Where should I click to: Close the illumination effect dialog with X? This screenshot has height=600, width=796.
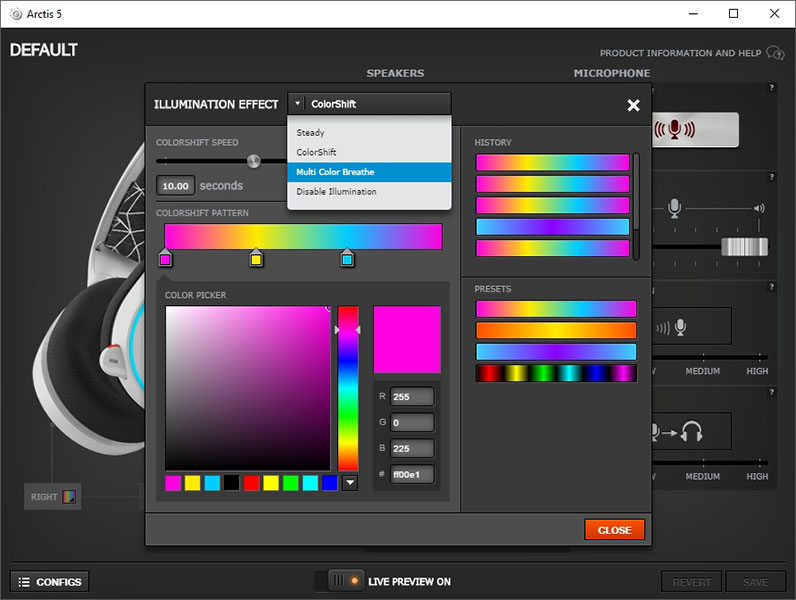point(633,105)
